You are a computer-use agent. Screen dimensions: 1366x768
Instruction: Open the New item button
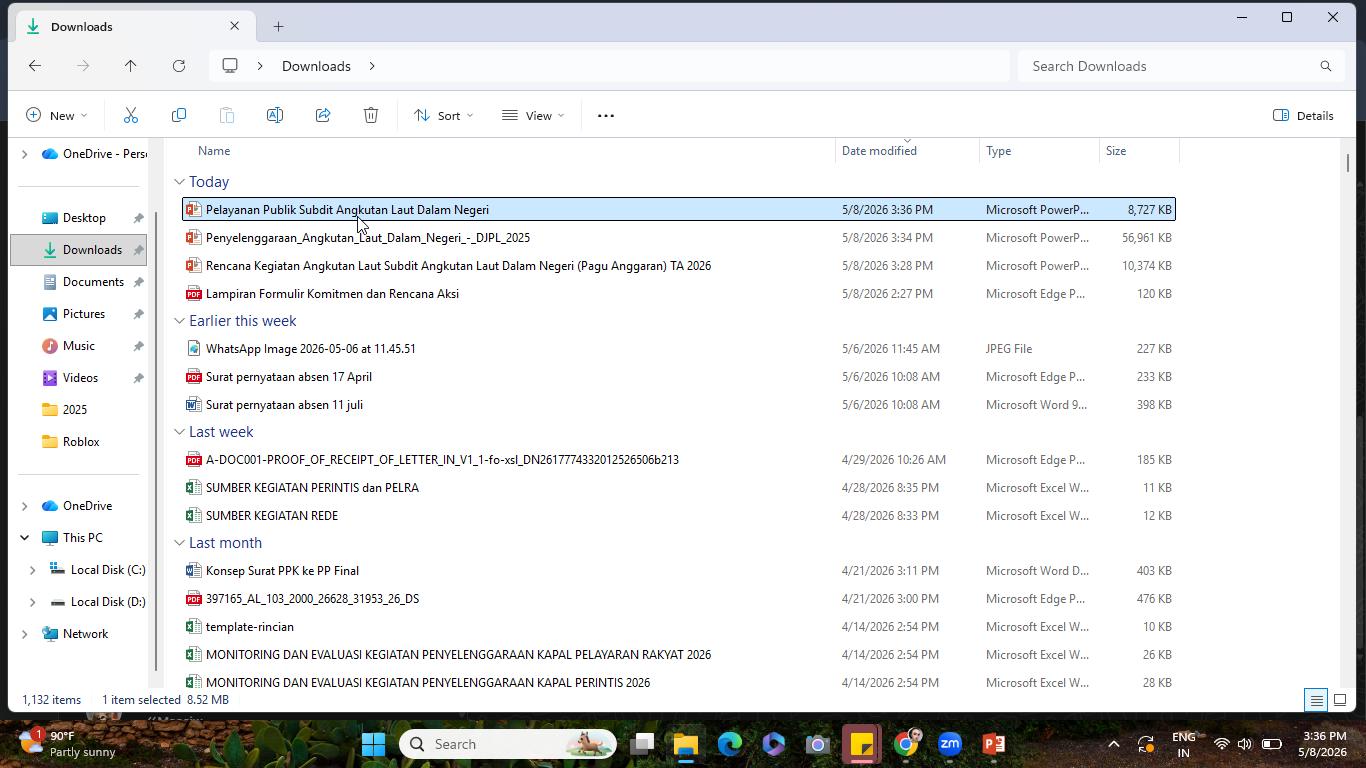tap(57, 115)
